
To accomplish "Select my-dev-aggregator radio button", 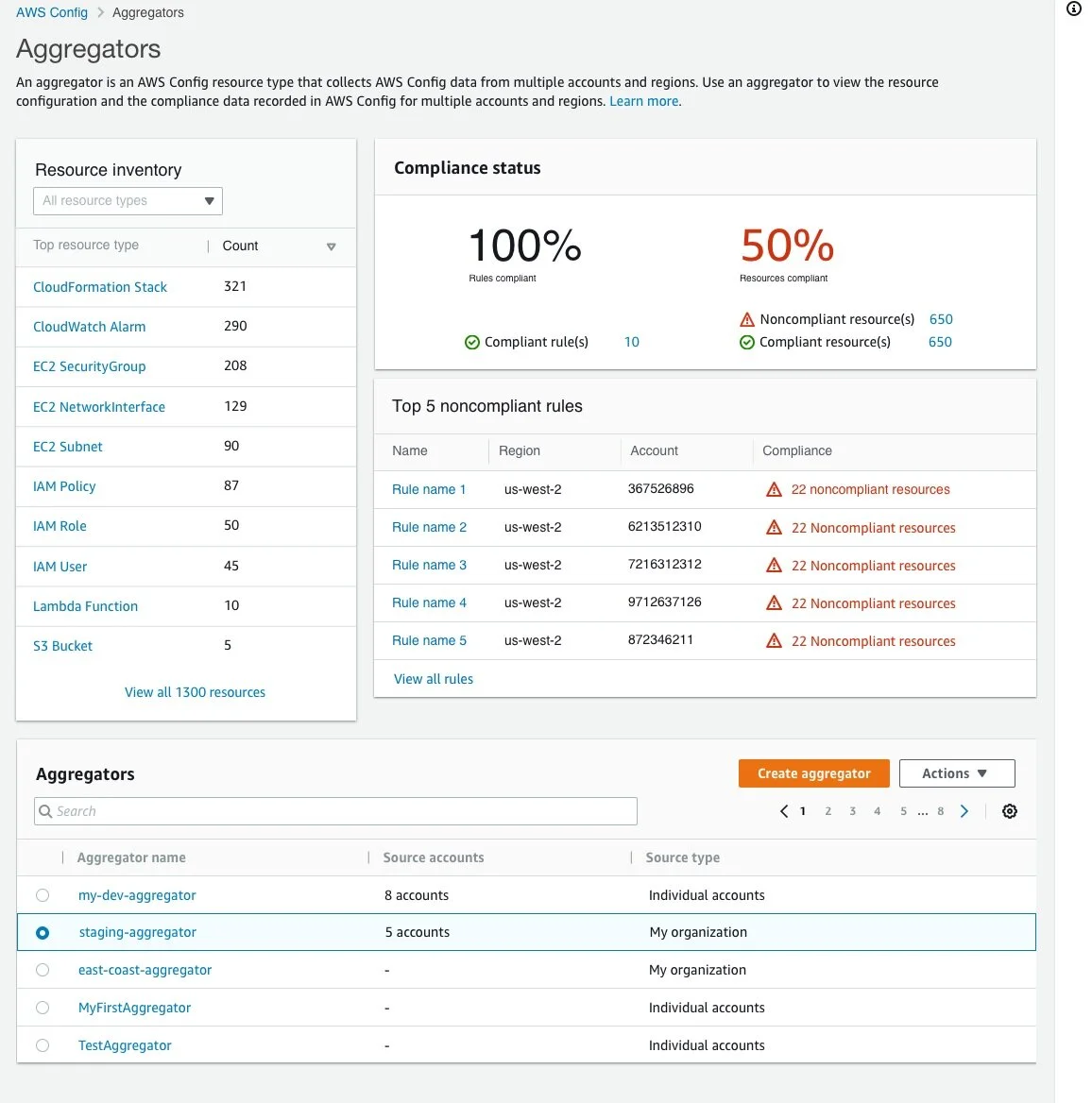I will click(x=43, y=895).
